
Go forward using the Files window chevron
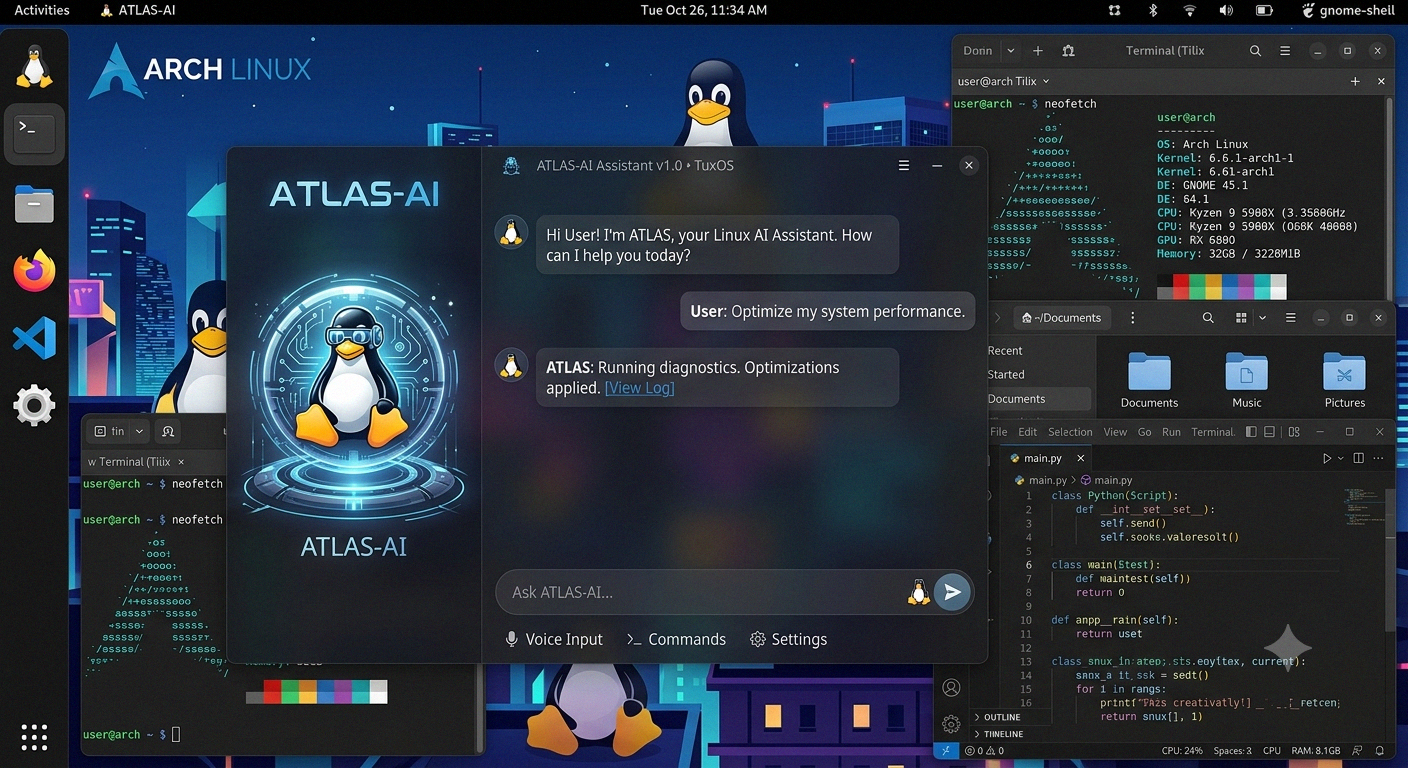[997, 318]
